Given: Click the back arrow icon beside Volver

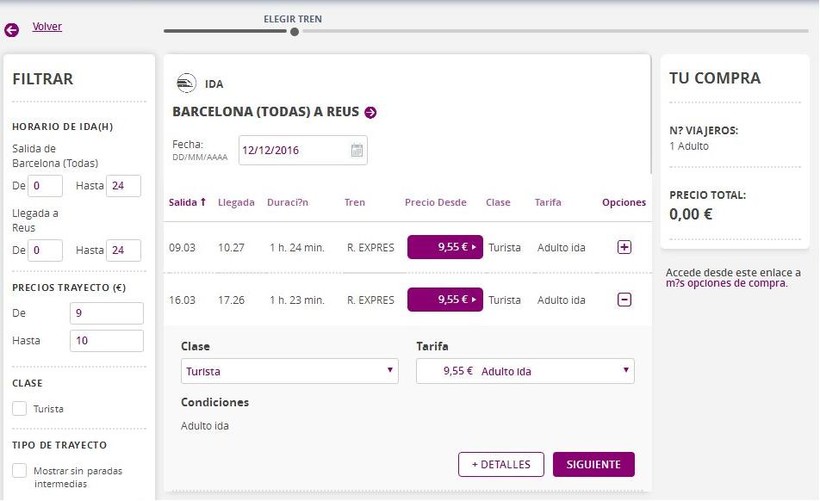Looking at the screenshot, I should (12, 30).
